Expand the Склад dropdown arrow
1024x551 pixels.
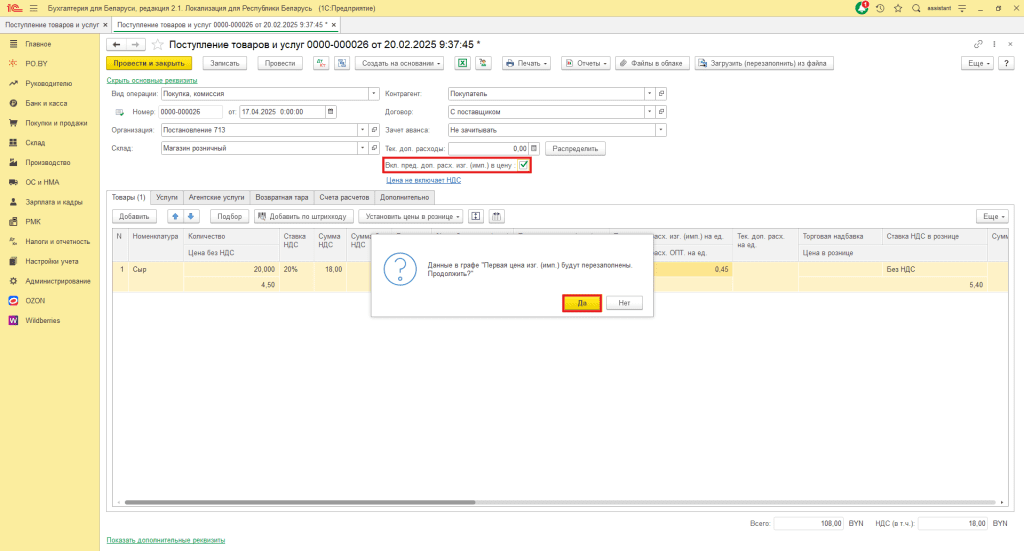[362, 148]
